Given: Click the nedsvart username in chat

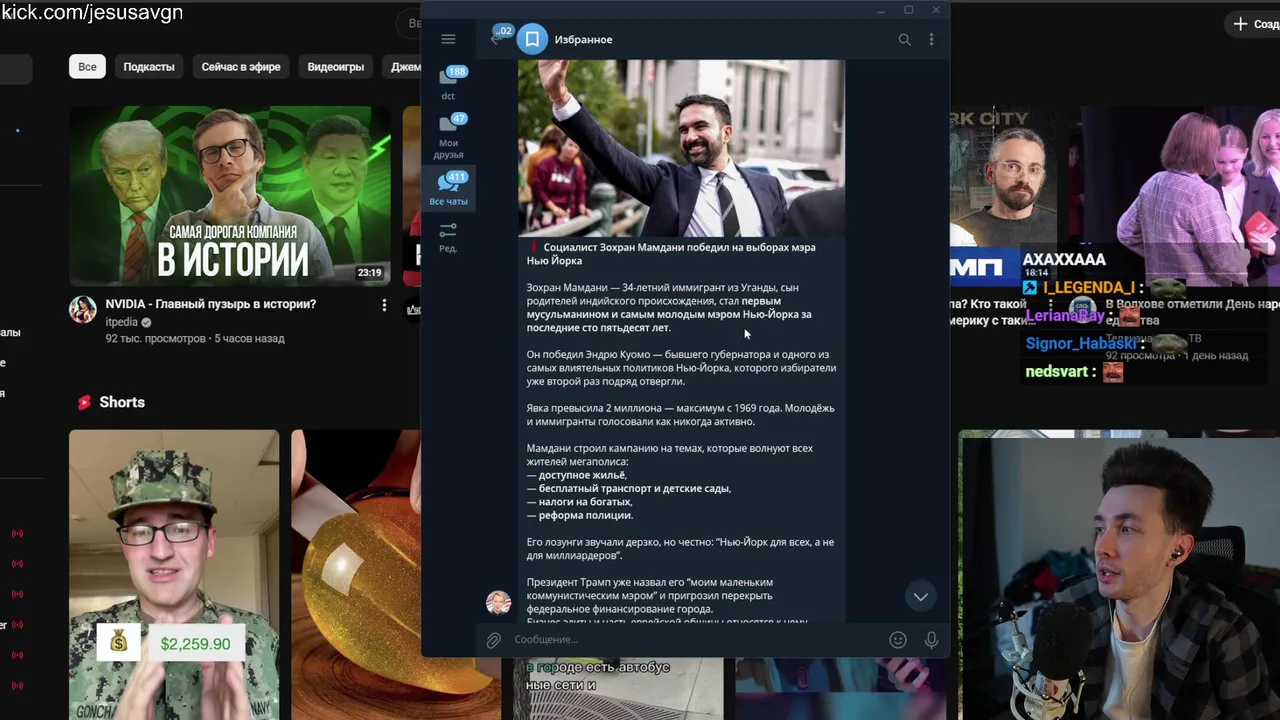Looking at the screenshot, I should [1058, 372].
